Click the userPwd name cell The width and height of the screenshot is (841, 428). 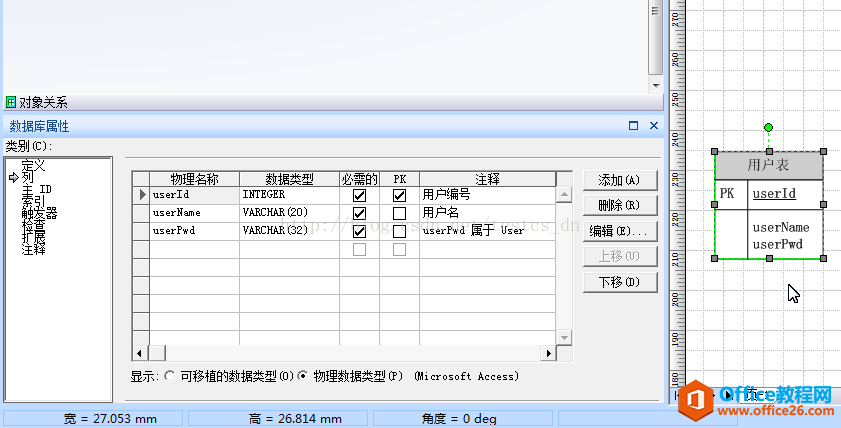(x=195, y=231)
